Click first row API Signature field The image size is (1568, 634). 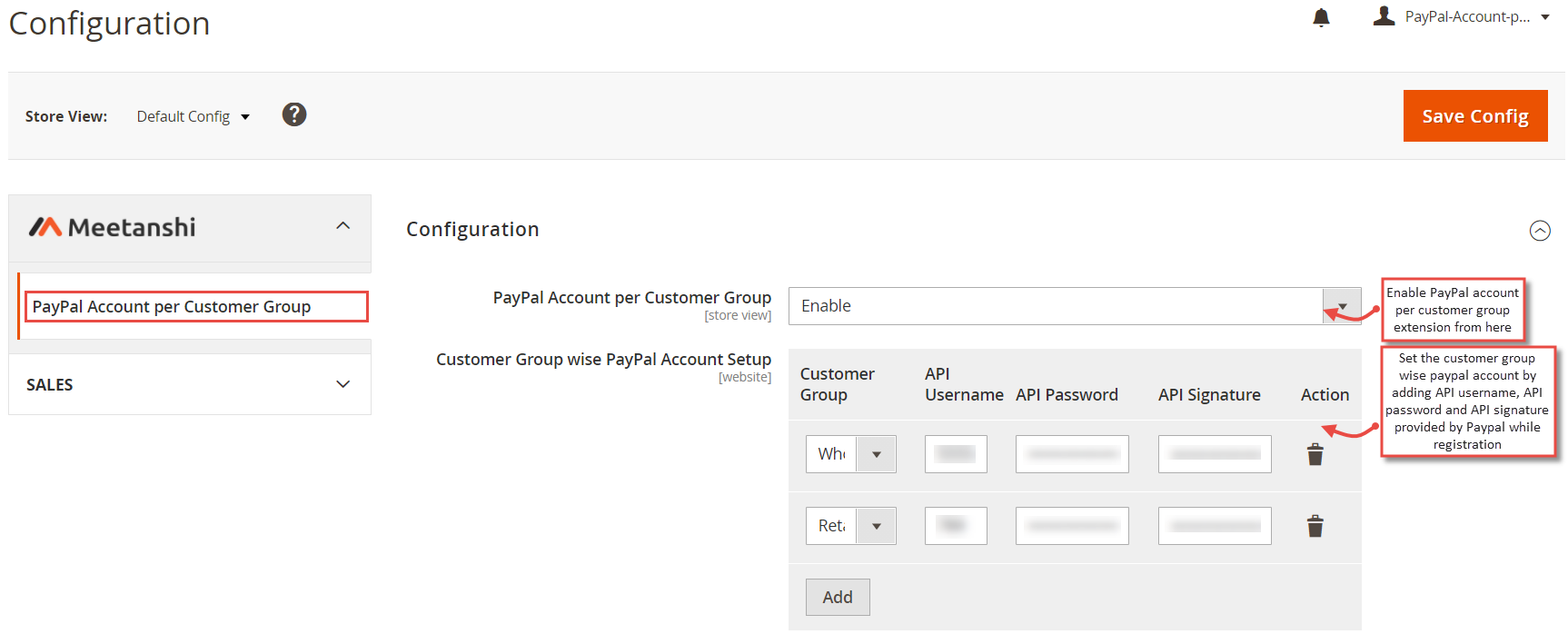(x=1215, y=454)
